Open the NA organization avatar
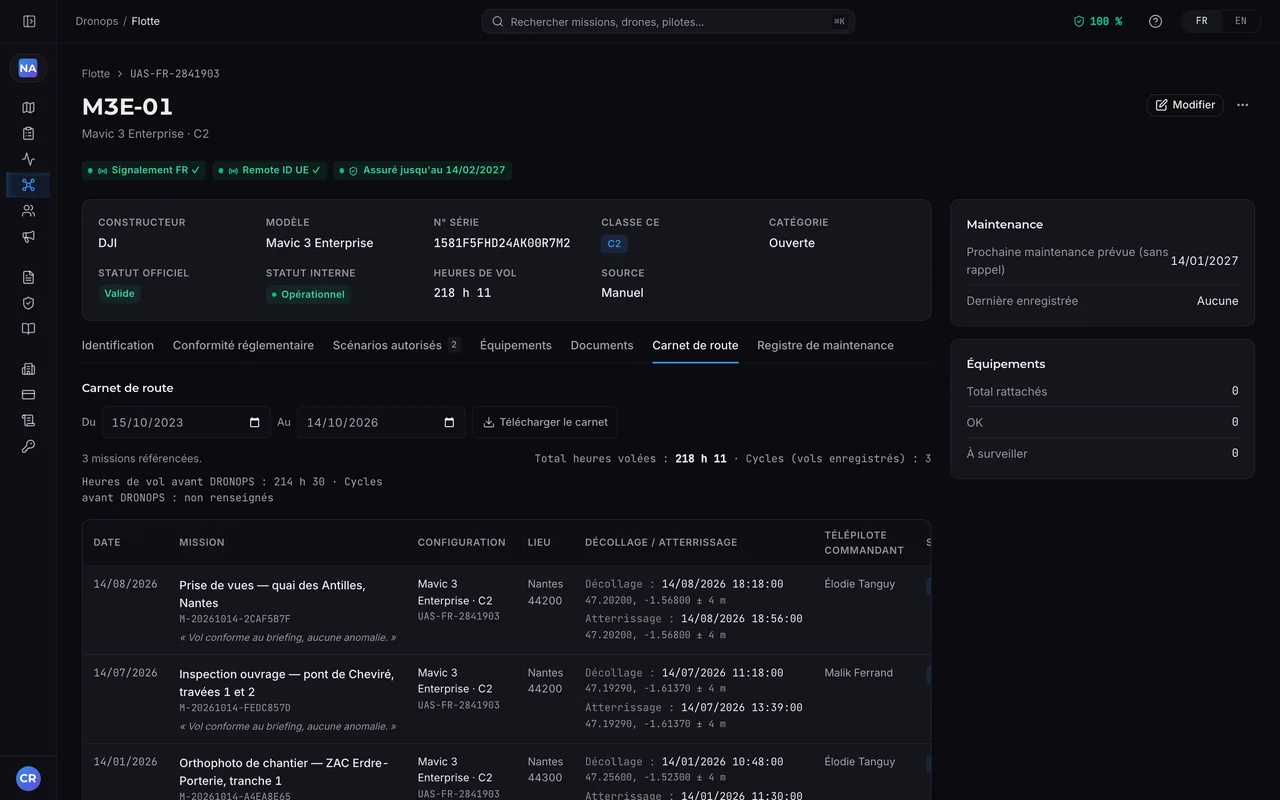This screenshot has width=1280, height=800. pos(28,68)
